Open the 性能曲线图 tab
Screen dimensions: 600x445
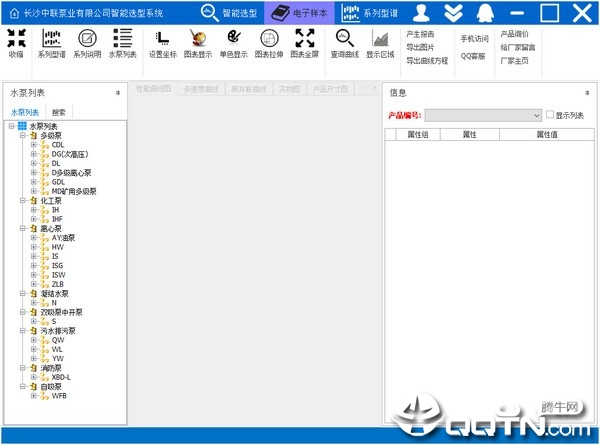point(153,89)
